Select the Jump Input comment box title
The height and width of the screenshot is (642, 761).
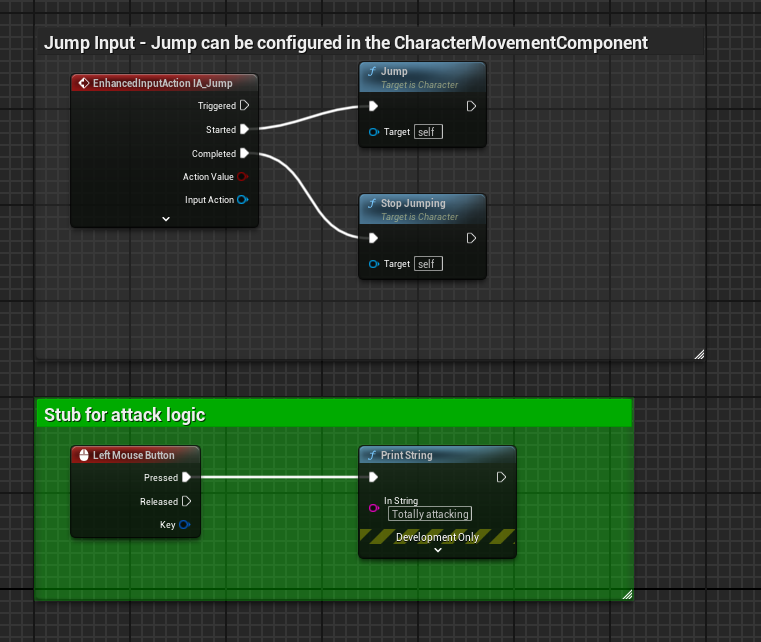(x=346, y=43)
